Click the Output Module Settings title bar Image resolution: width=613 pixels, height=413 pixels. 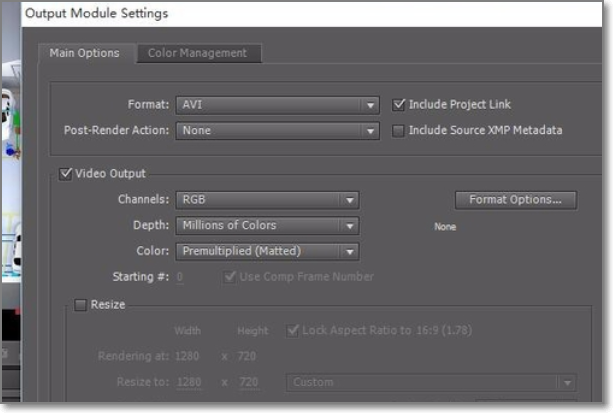(300, 14)
